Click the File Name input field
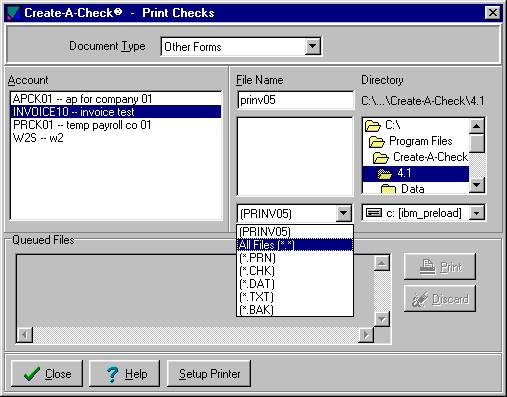The height and width of the screenshot is (397, 507). (x=295, y=100)
